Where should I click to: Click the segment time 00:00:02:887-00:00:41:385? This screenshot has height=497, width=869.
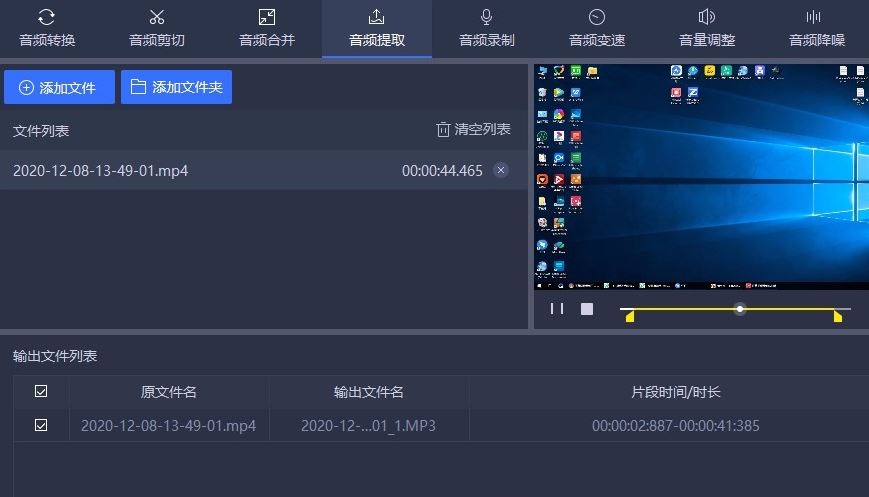tap(676, 426)
